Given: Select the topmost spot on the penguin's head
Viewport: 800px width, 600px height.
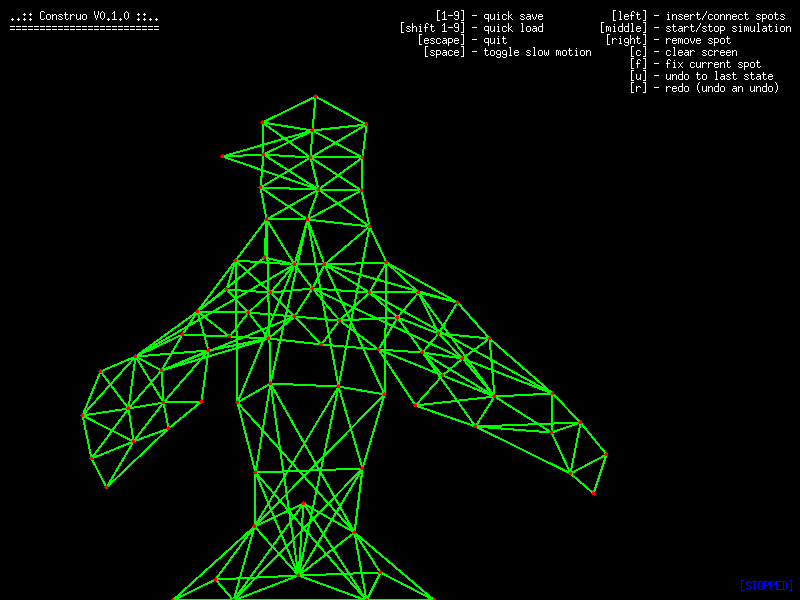Looking at the screenshot, I should [x=315, y=97].
